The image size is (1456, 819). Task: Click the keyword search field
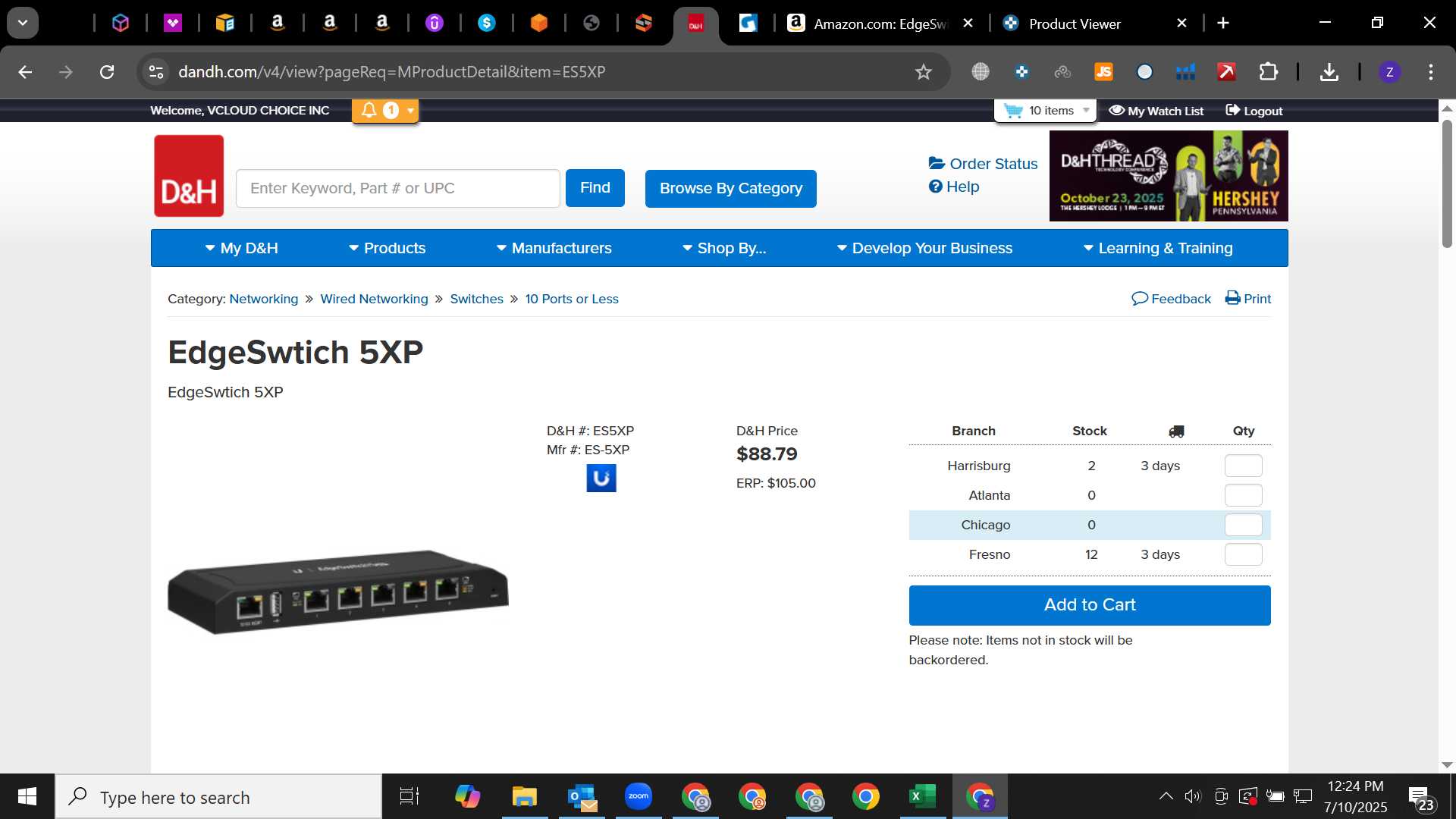[x=398, y=188]
